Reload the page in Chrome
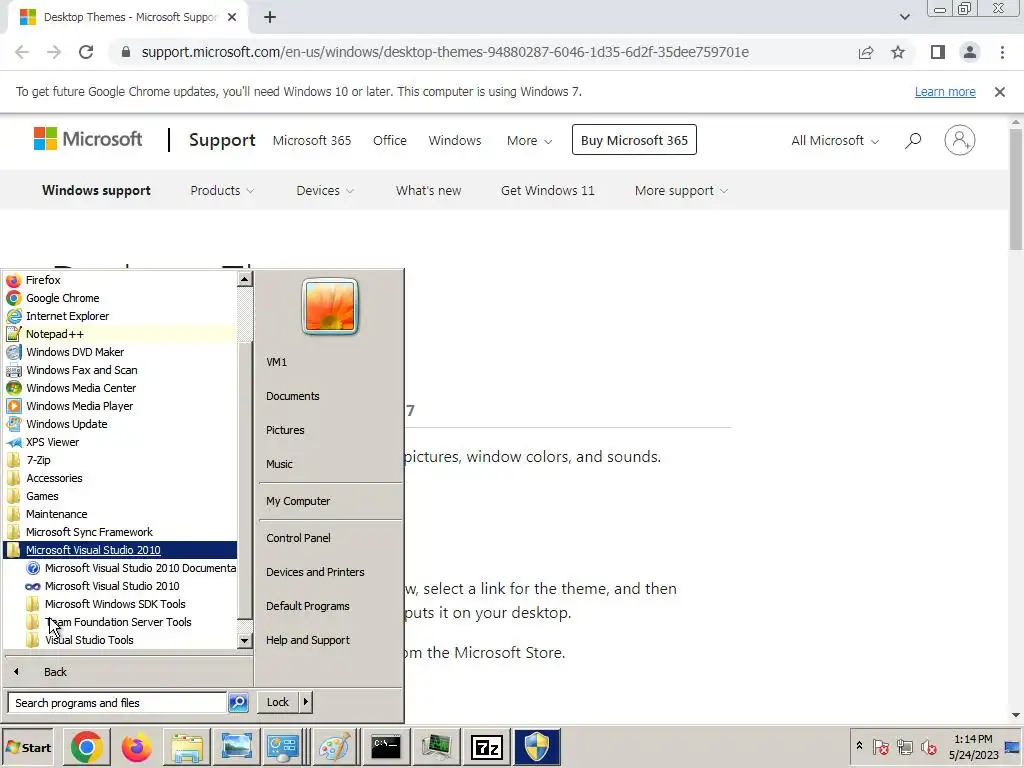The width and height of the screenshot is (1024, 768). (x=86, y=52)
